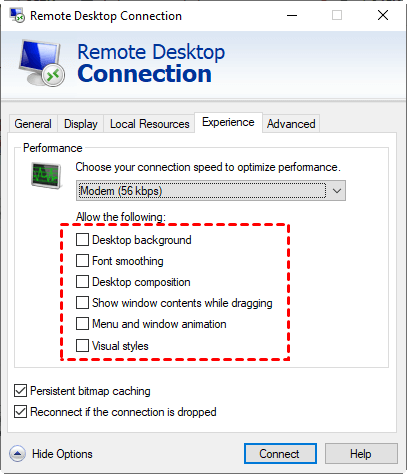Enable Font smoothing checkbox
The image size is (407, 474).
coord(82,261)
